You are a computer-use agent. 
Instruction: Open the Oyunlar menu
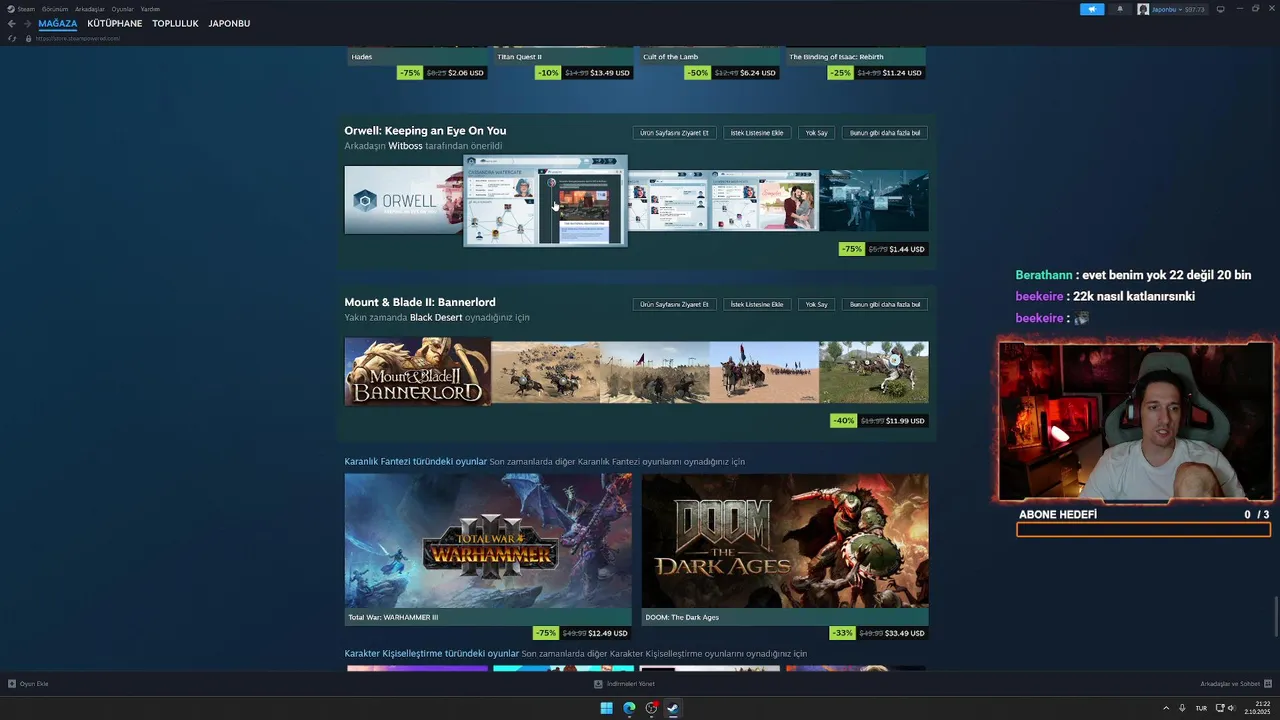coord(122,9)
